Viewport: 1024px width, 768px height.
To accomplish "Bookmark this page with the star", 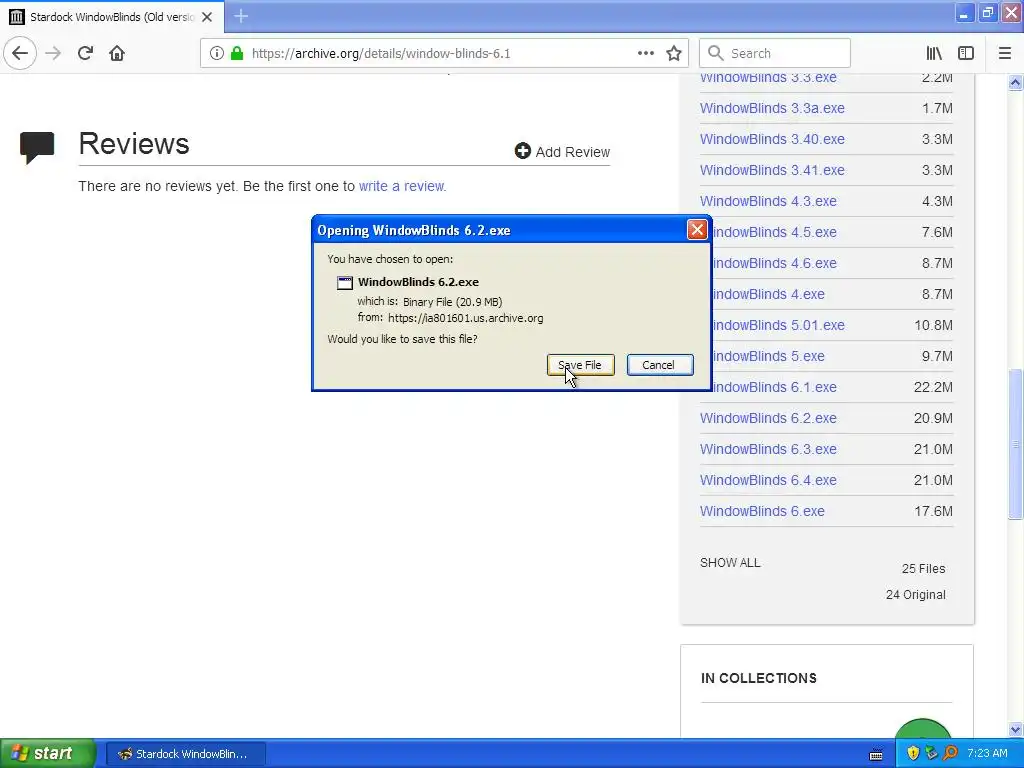I will [x=674, y=54].
